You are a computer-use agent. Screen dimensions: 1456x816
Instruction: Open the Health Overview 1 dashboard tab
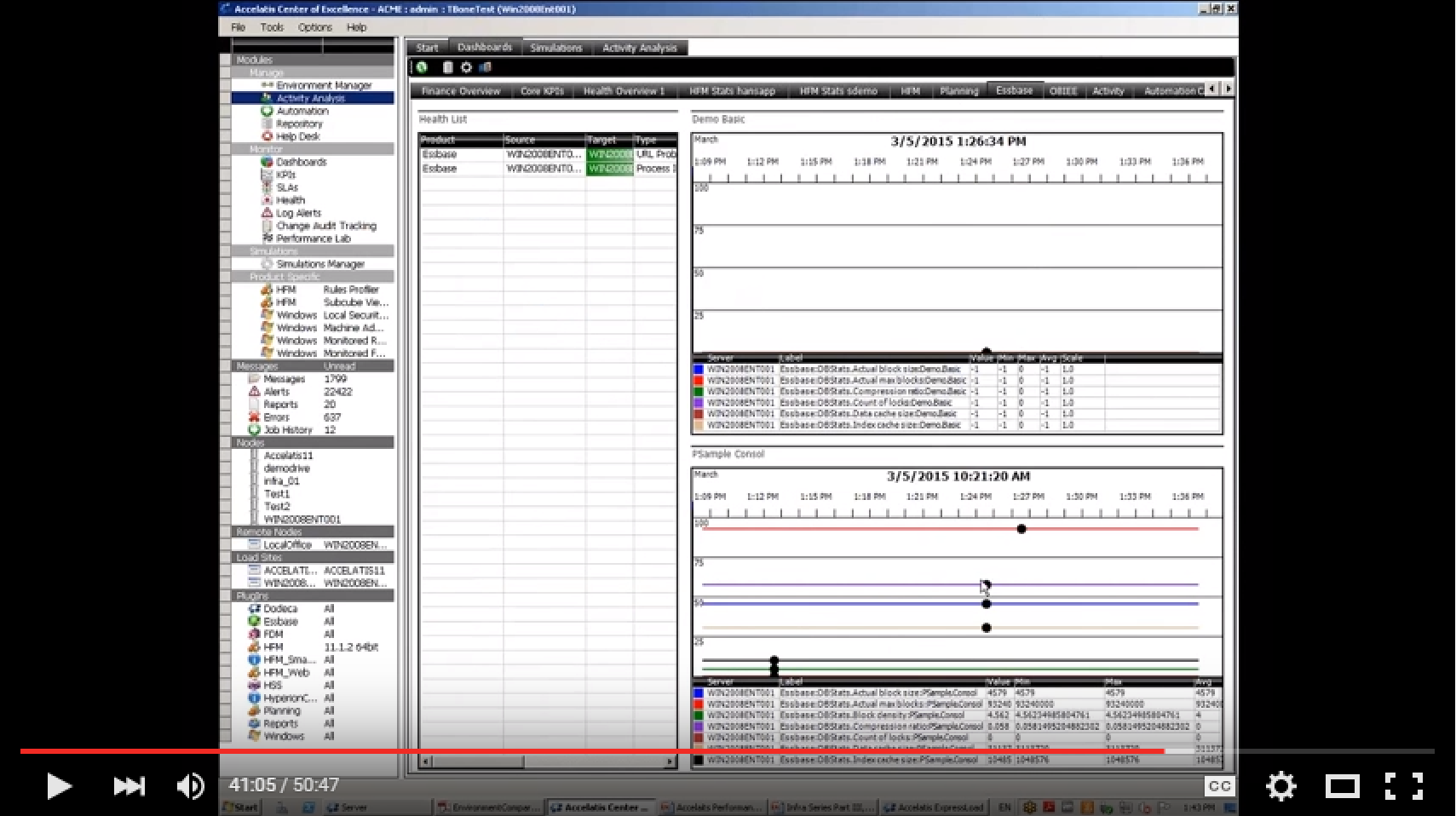tap(624, 91)
